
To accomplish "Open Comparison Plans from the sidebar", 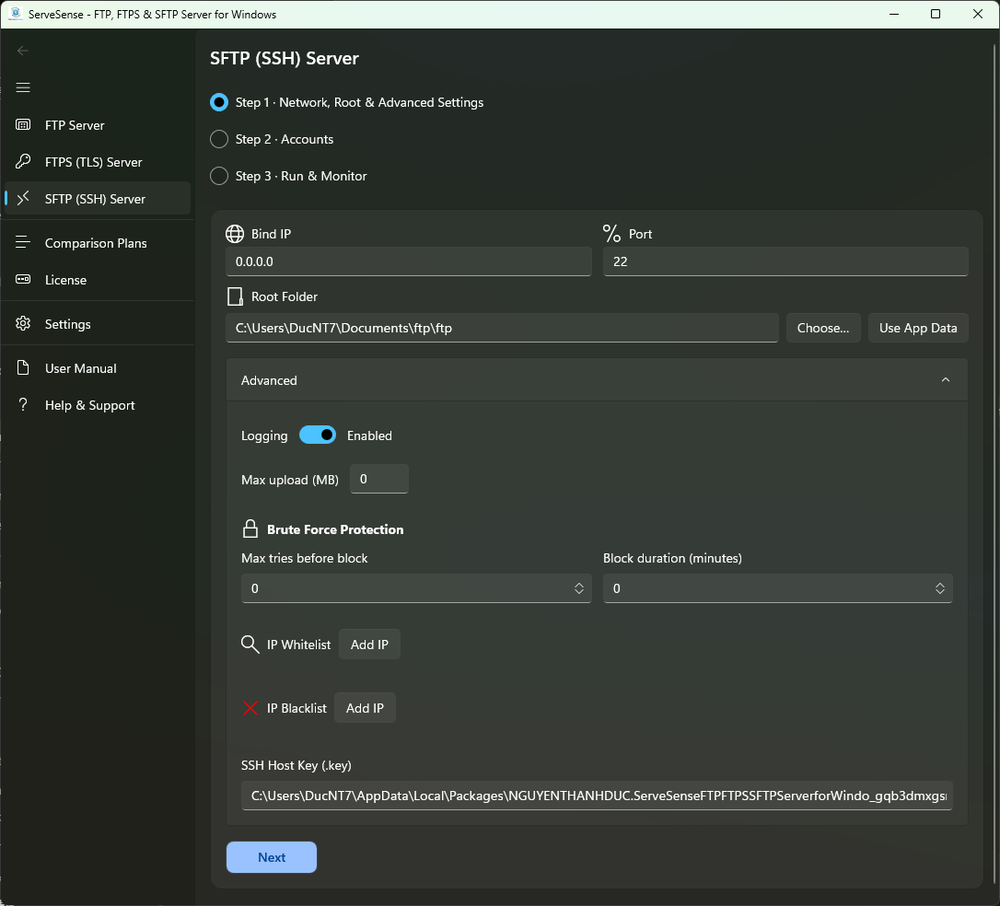I will 96,243.
